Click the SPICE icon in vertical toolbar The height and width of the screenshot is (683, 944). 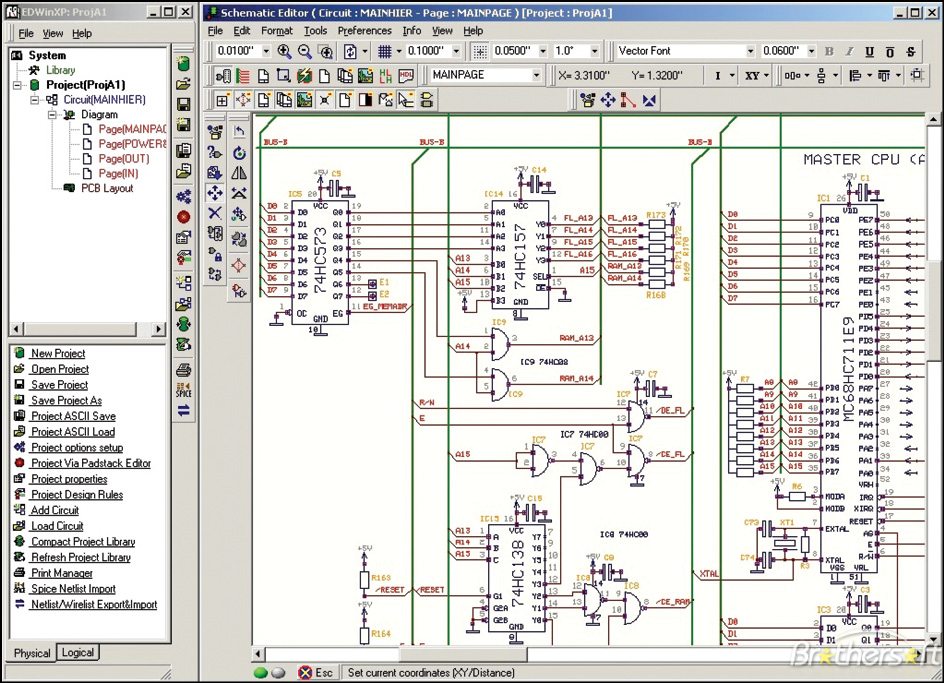pyautogui.click(x=183, y=390)
